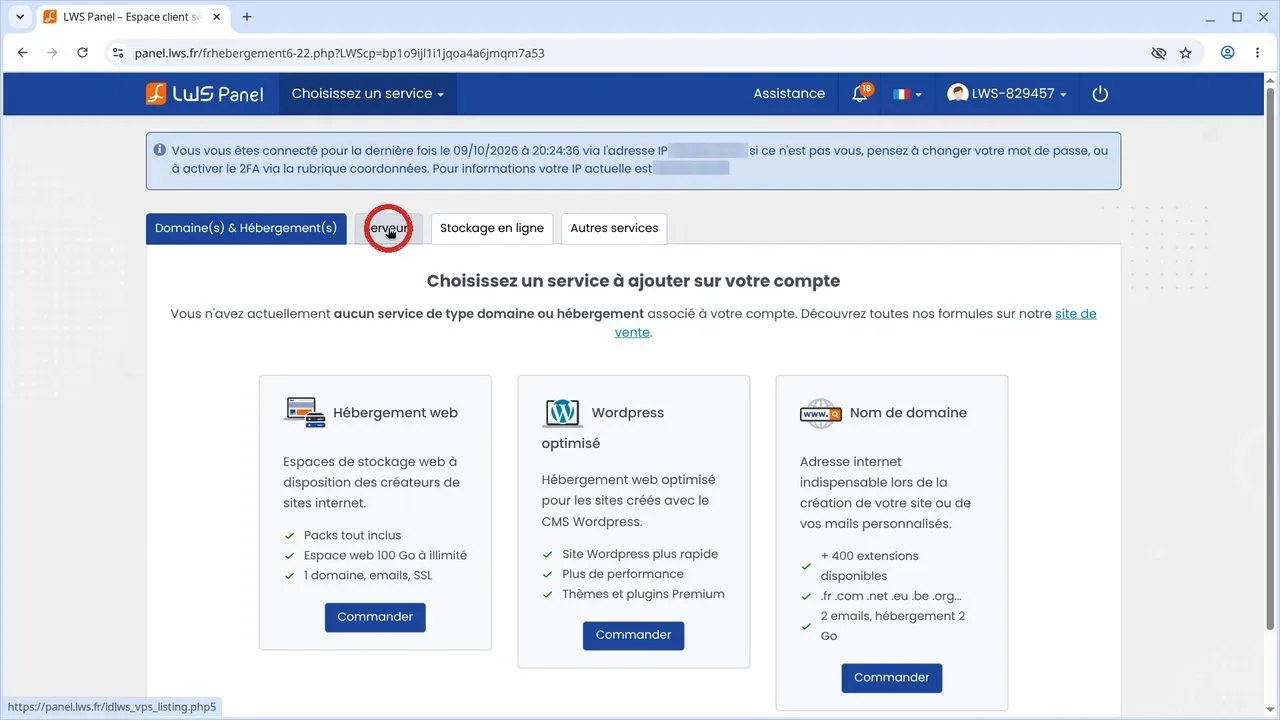This screenshot has height=720, width=1280.
Task: Select the Domaine(s) & Hébergement(s) tab
Action: coord(246,228)
